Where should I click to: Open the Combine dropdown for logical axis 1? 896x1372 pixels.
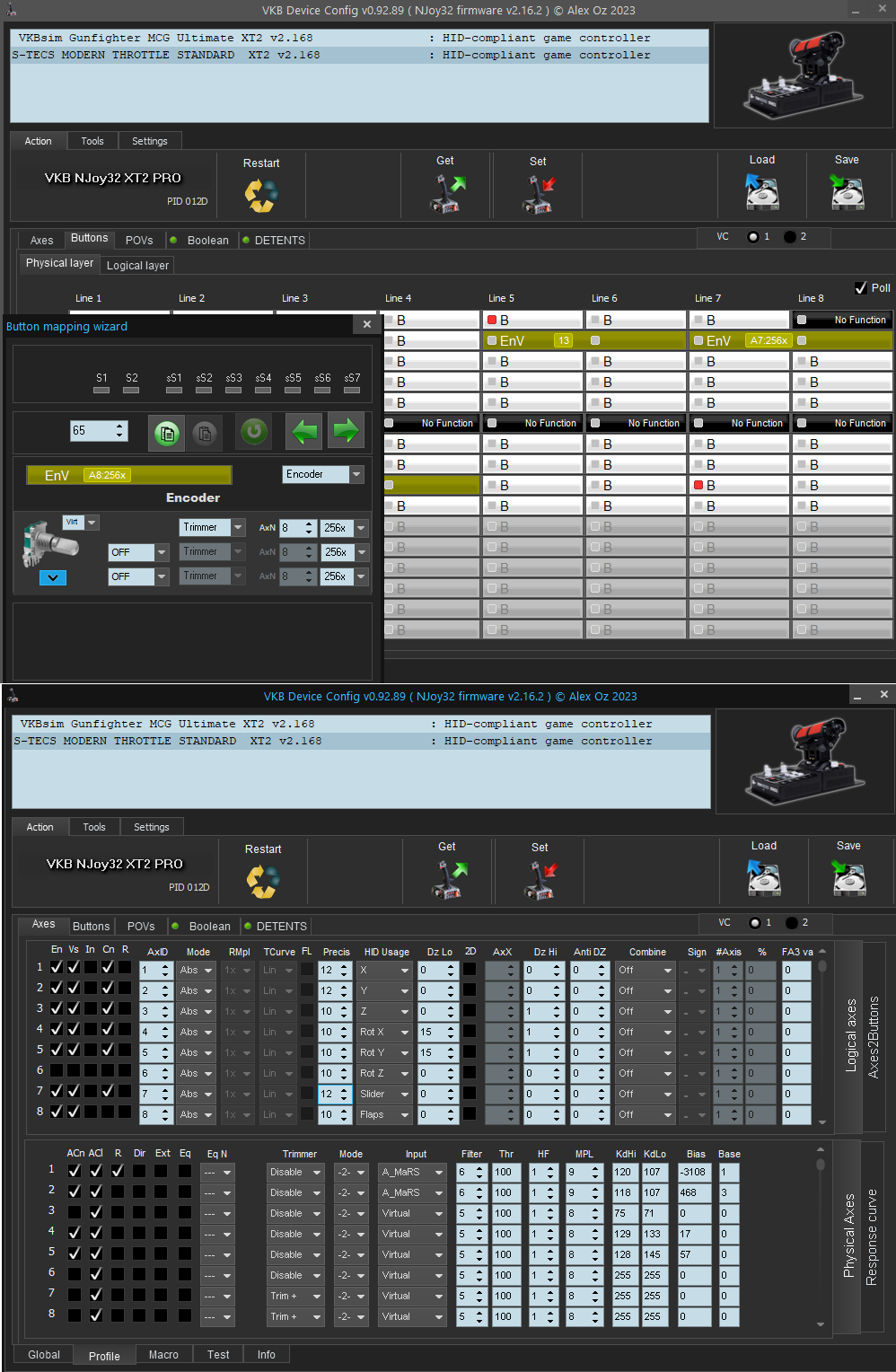click(645, 971)
